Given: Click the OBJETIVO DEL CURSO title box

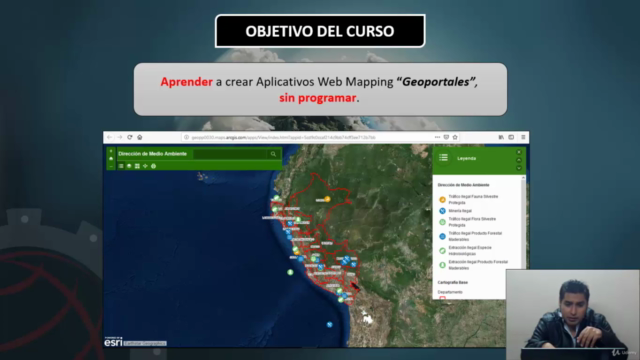Looking at the screenshot, I should (320, 31).
